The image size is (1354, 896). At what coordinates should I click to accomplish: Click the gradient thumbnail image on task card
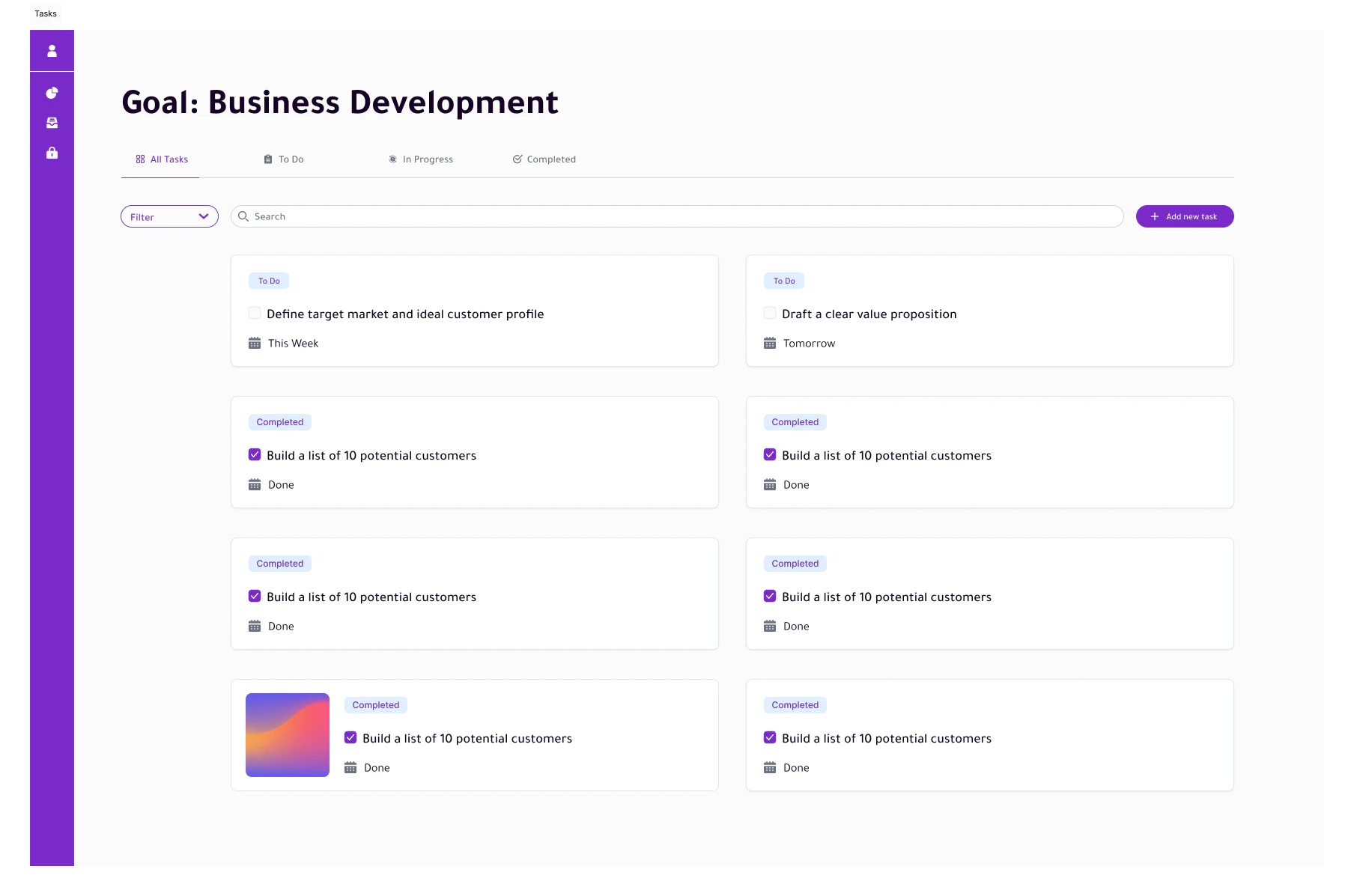[288, 735]
